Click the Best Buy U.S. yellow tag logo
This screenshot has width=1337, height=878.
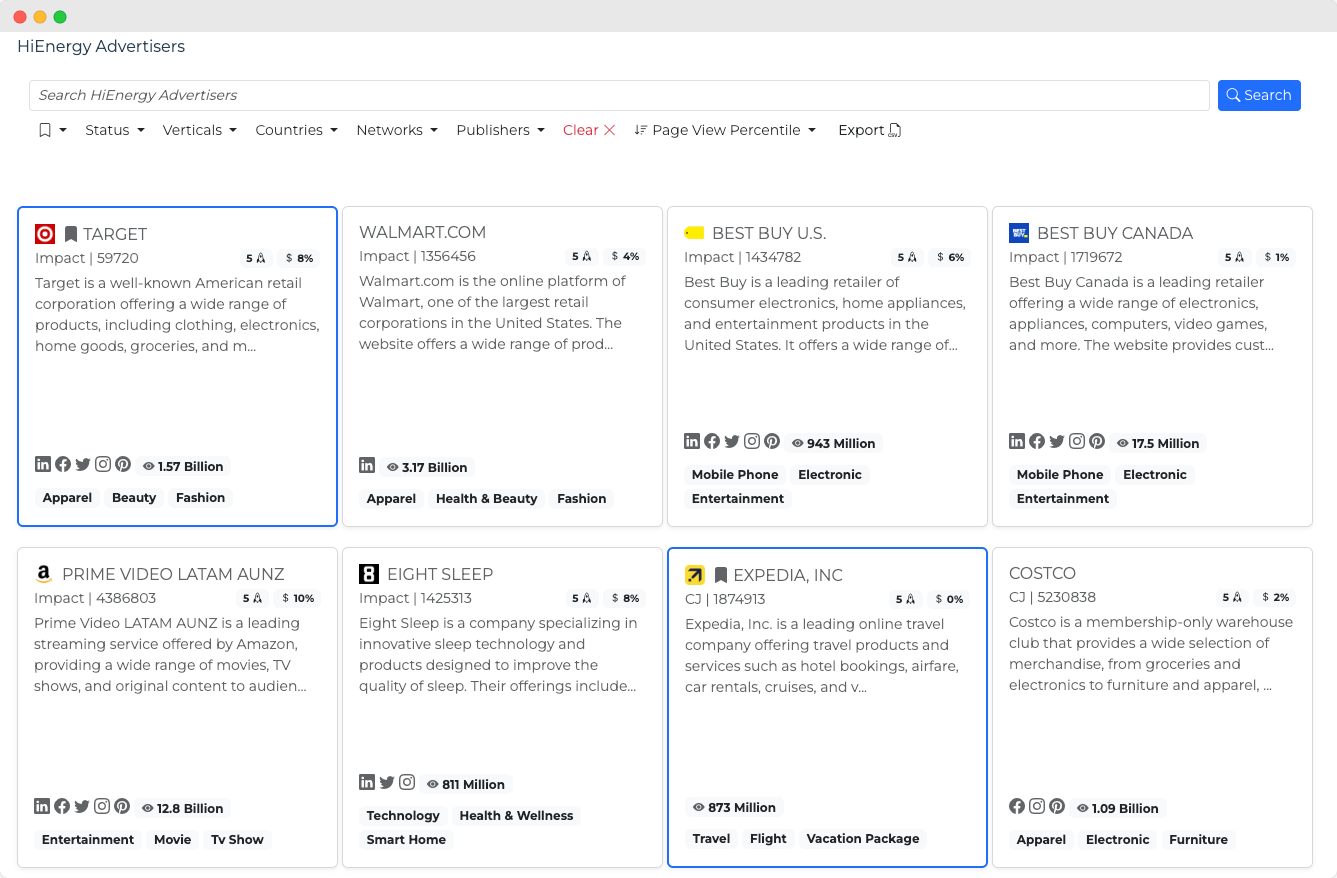(x=694, y=233)
